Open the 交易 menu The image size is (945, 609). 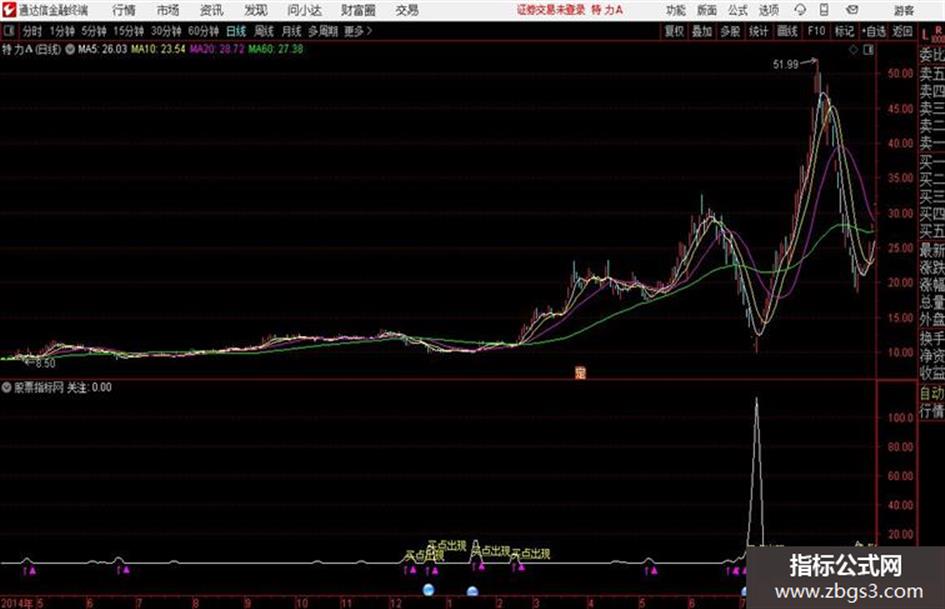[407, 10]
